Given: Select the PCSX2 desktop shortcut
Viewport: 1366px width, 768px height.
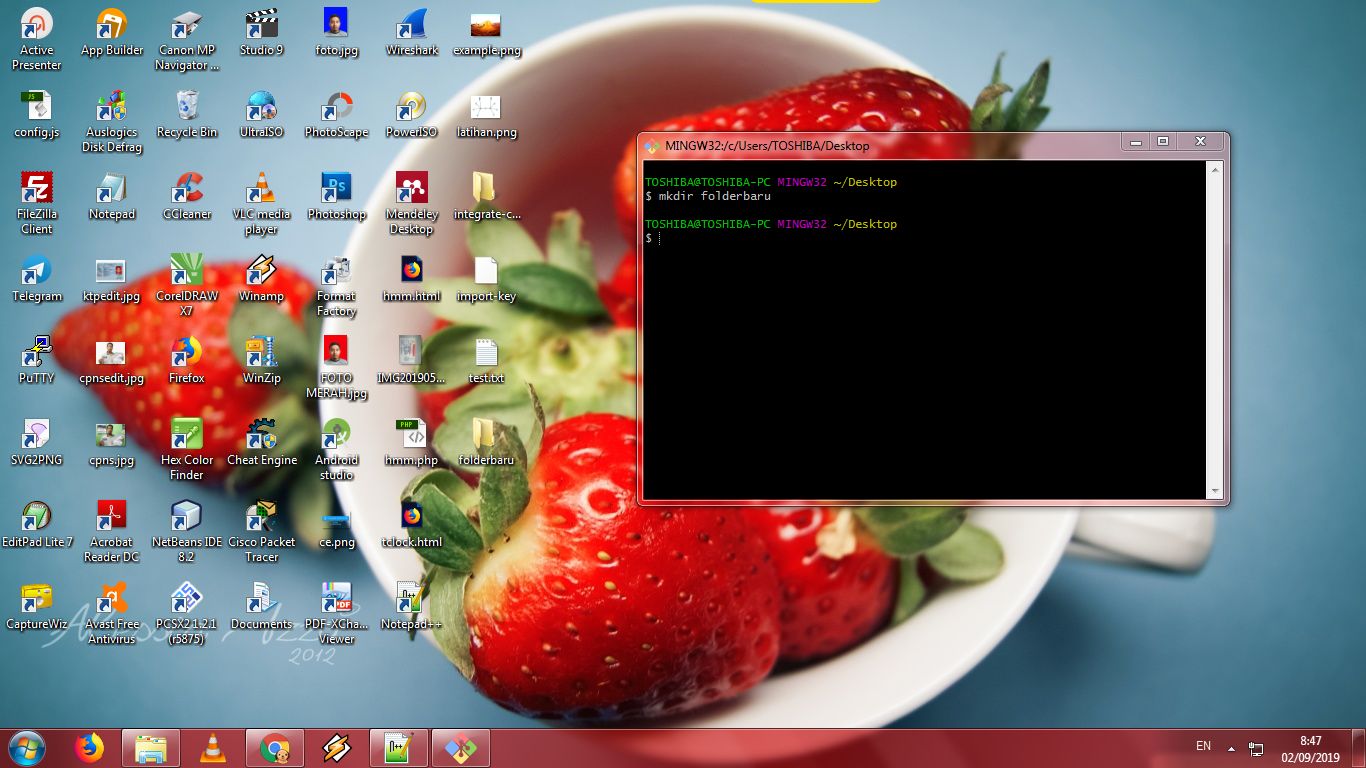Looking at the screenshot, I should pyautogui.click(x=187, y=614).
